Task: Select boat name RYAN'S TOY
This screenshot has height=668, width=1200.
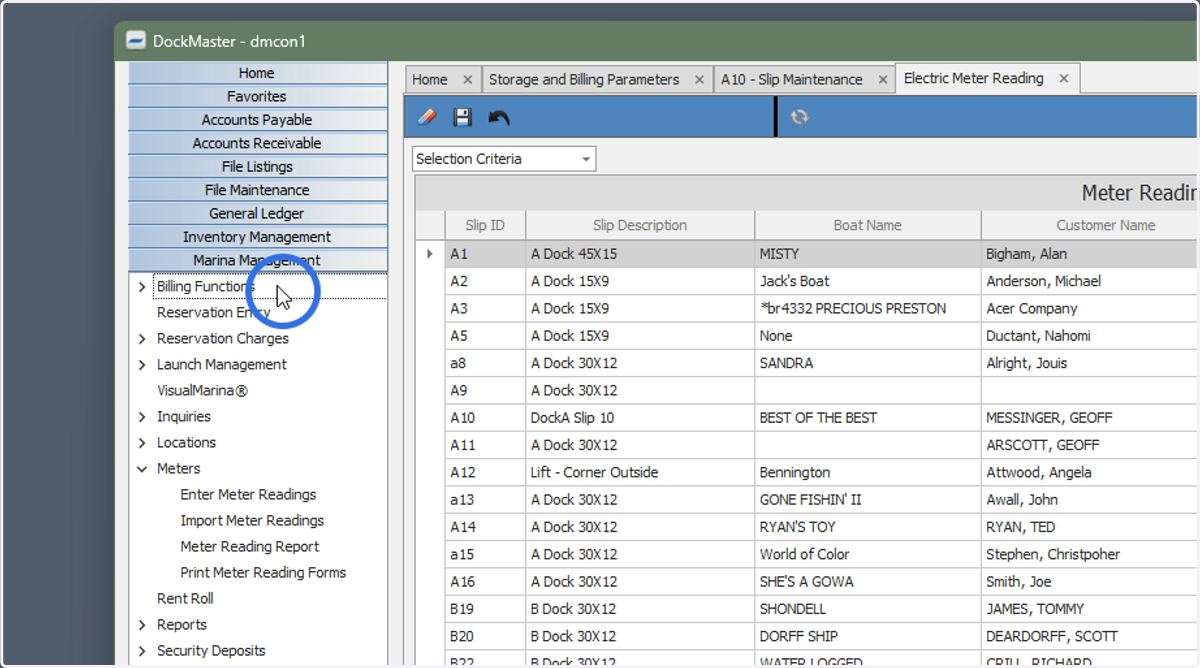Action: tap(868, 527)
